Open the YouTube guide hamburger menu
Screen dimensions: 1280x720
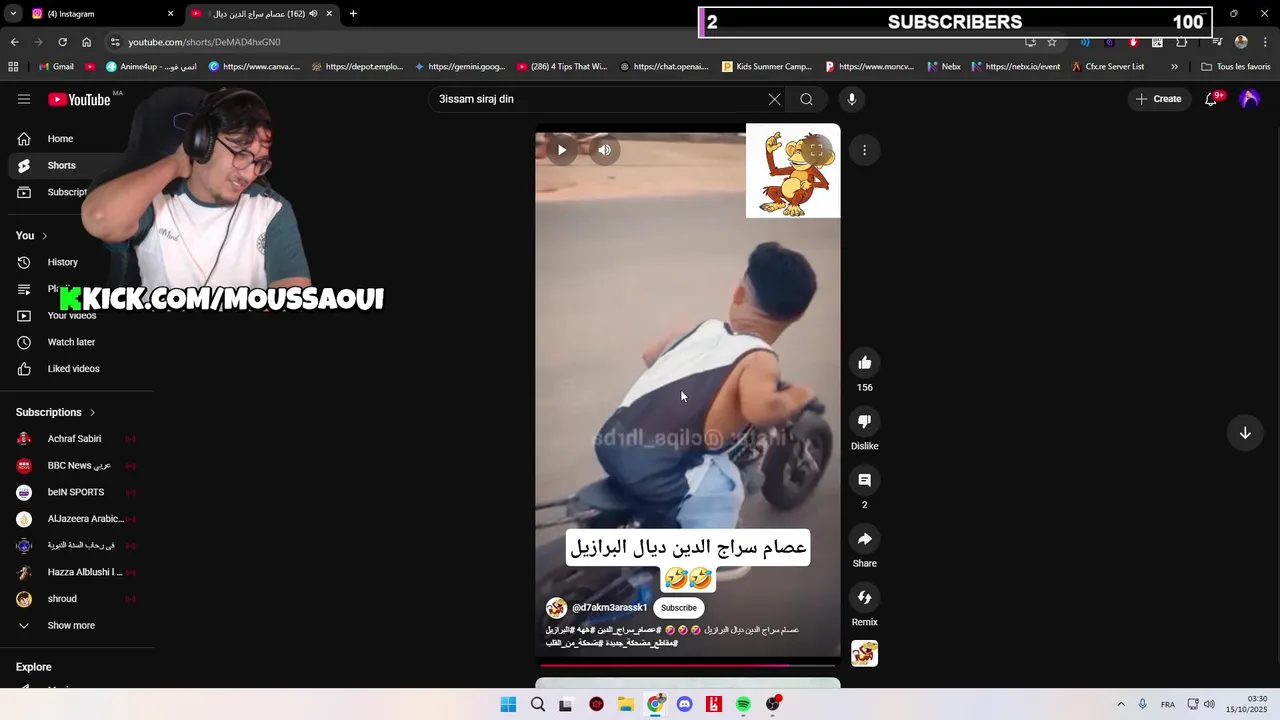click(x=24, y=99)
